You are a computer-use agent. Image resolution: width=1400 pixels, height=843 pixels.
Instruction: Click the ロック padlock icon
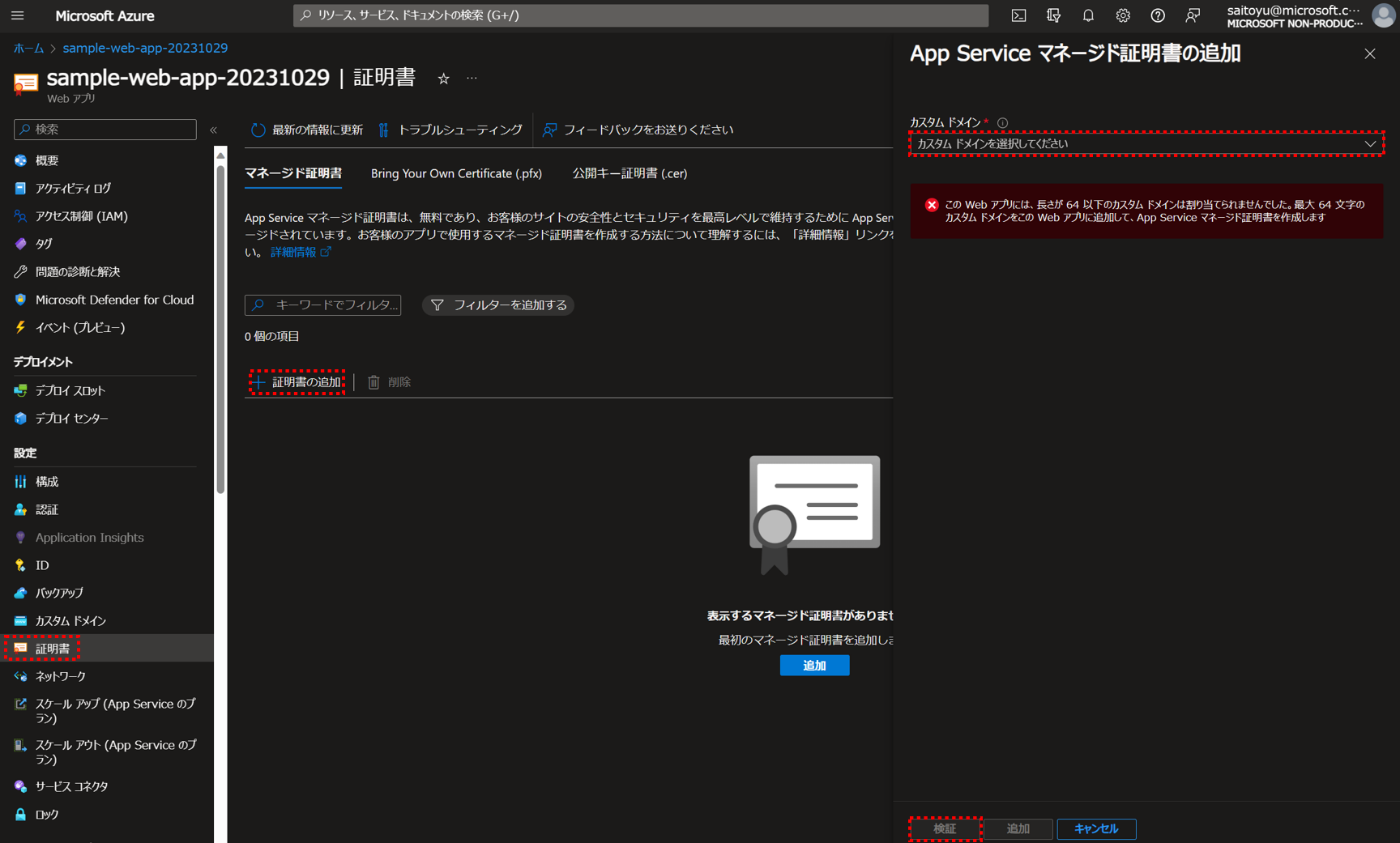20,814
